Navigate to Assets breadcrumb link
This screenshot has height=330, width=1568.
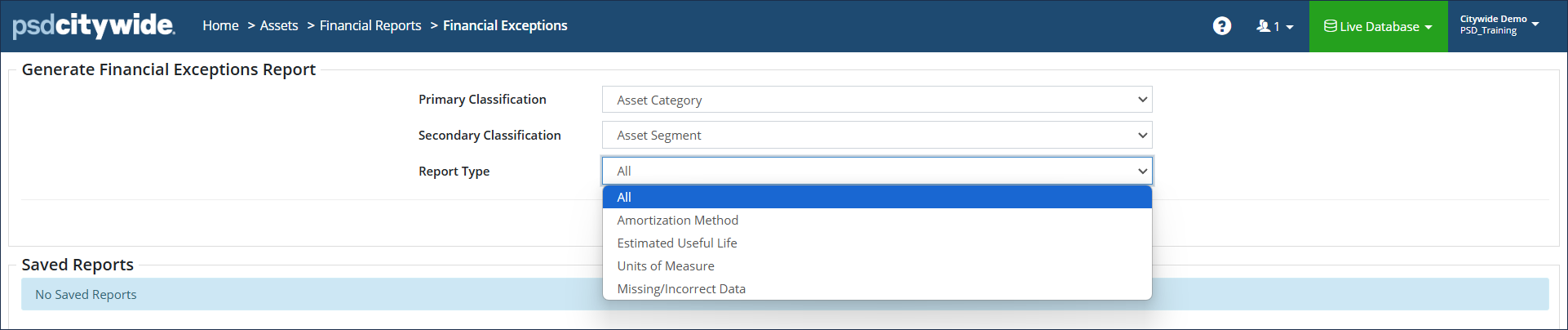[279, 26]
